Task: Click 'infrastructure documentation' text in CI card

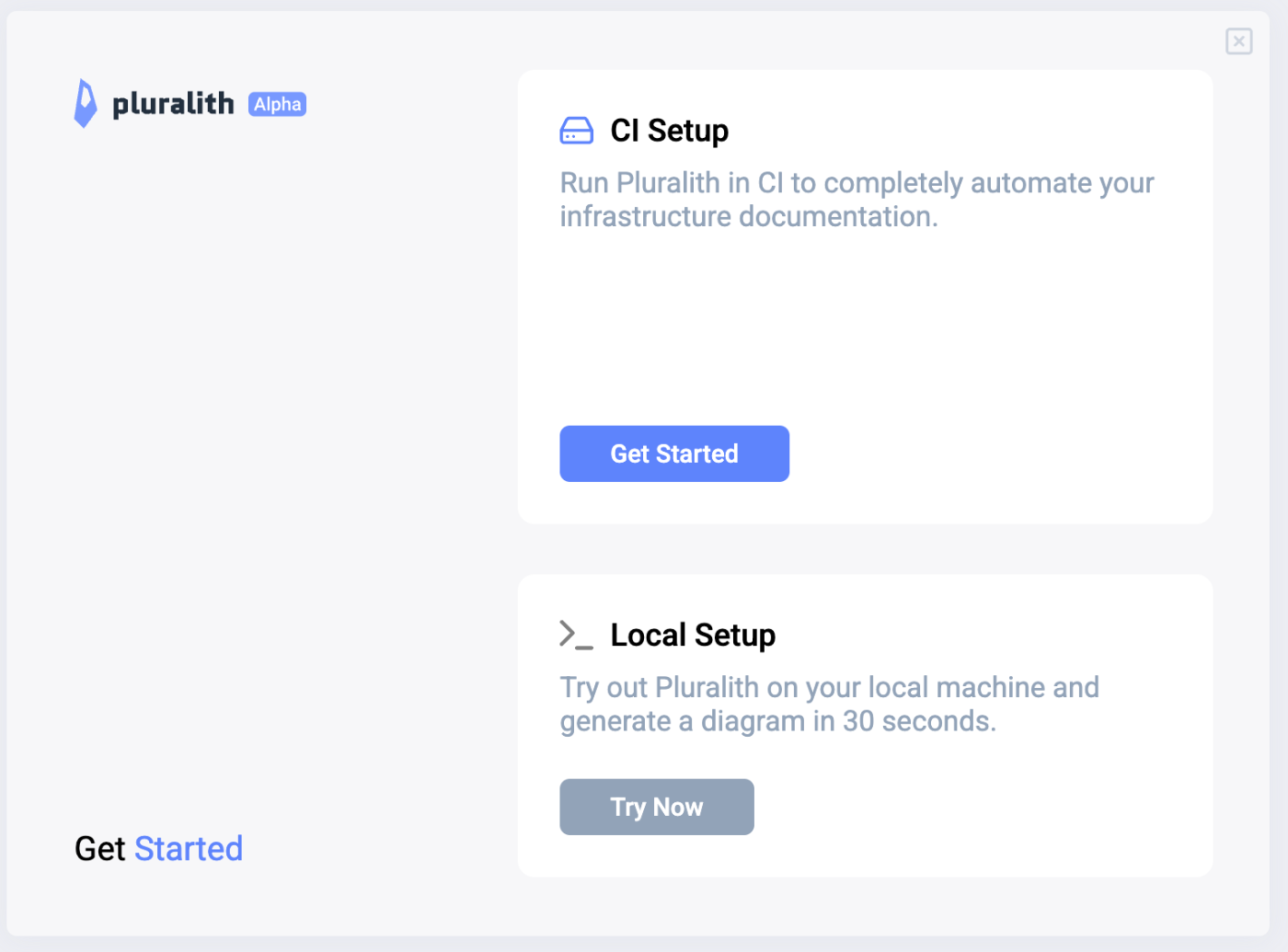Action: [749, 217]
